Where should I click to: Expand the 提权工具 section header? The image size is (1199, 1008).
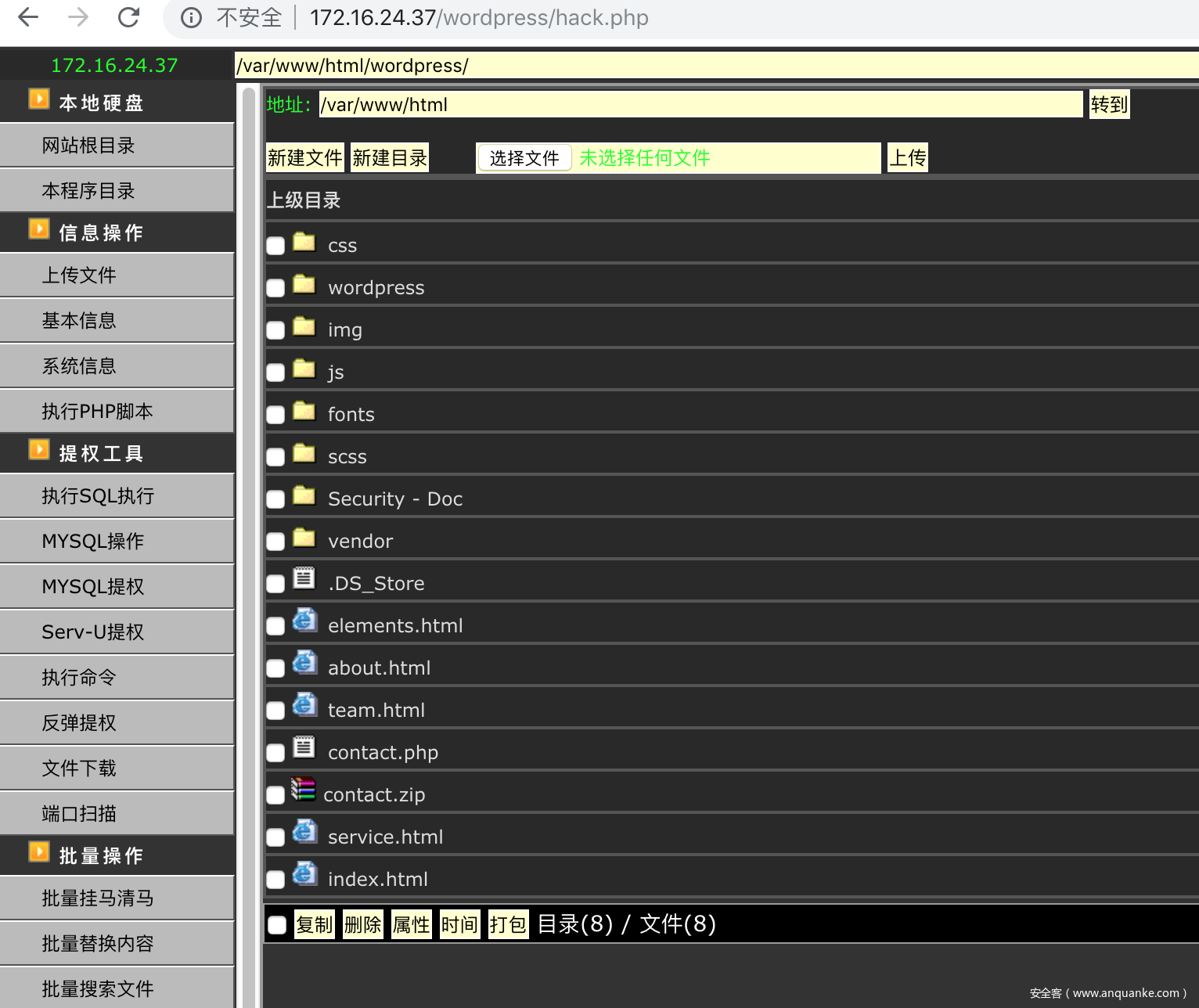39,449
